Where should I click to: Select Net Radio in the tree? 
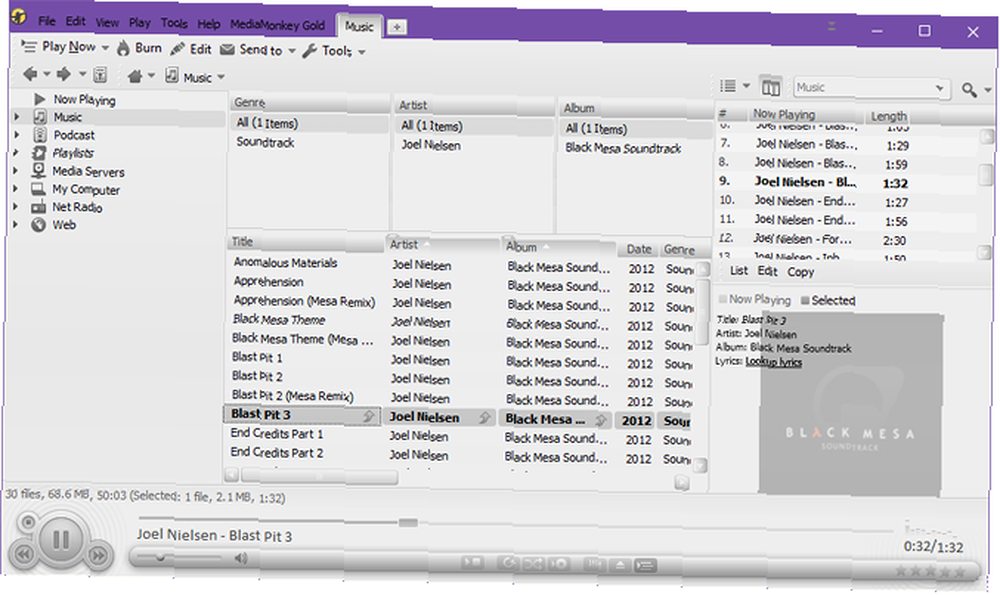coord(77,207)
